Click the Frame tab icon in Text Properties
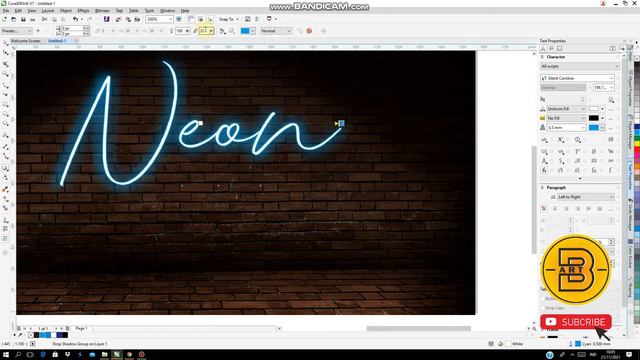This screenshot has height=360, width=640. coord(559,49)
